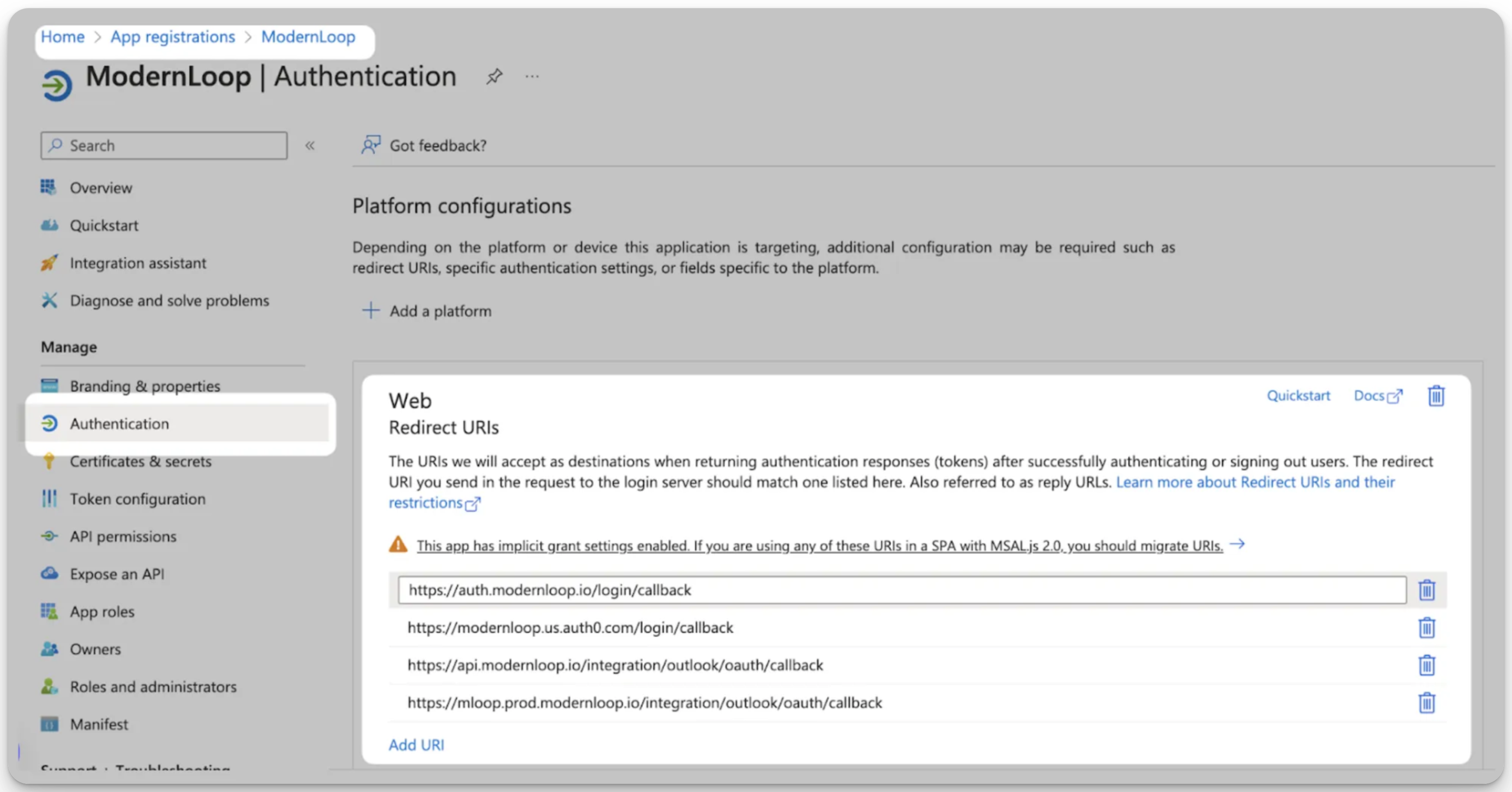Click the Integration assistant rocket icon
1512x792 pixels.
pyautogui.click(x=49, y=263)
